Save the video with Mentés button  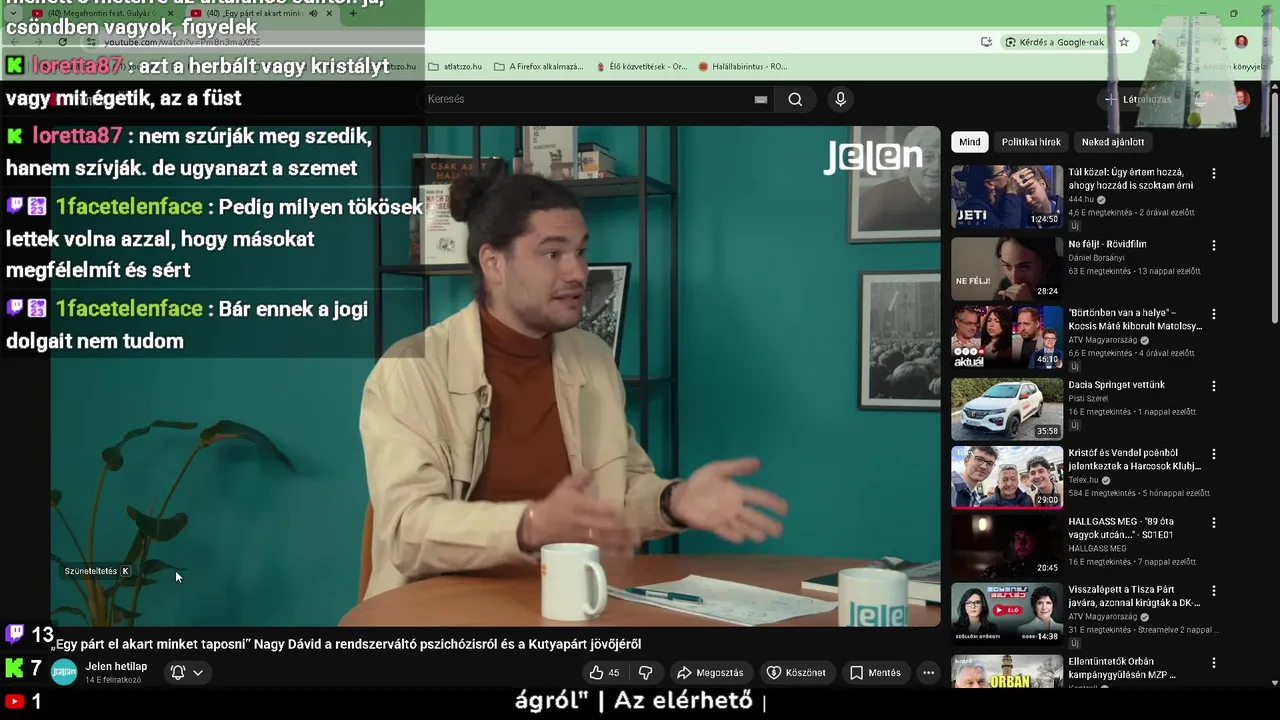point(875,673)
